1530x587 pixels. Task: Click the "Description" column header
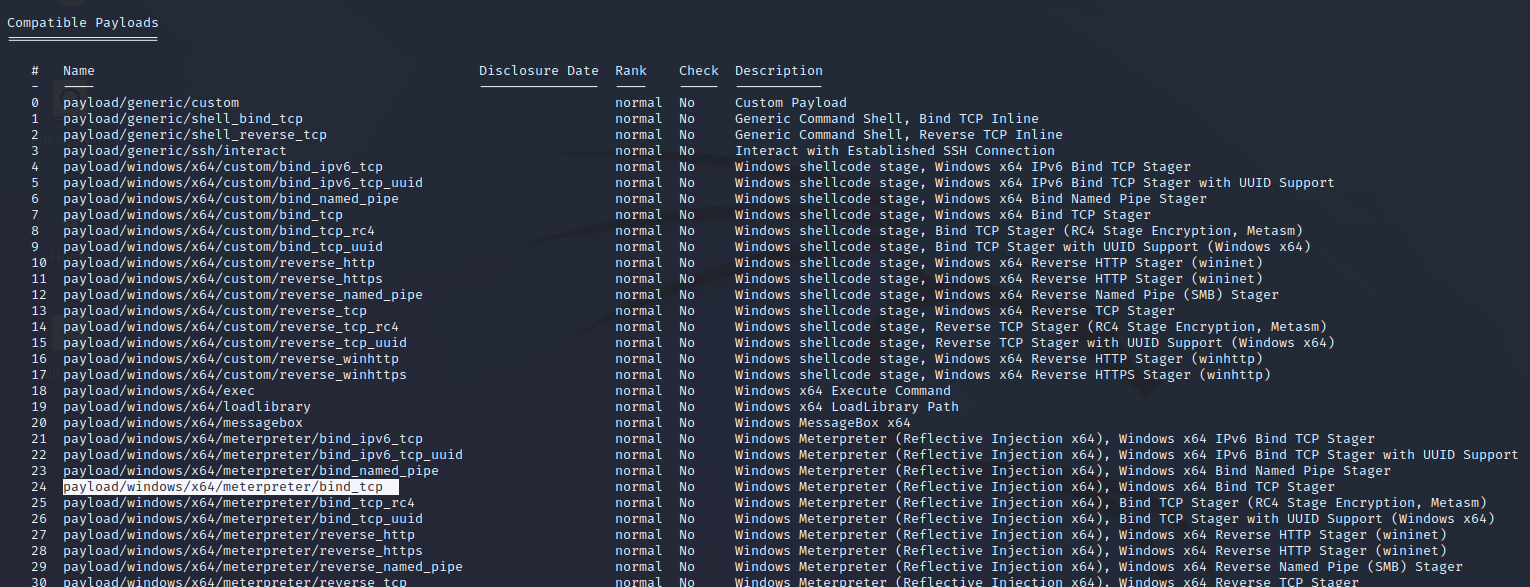[779, 71]
